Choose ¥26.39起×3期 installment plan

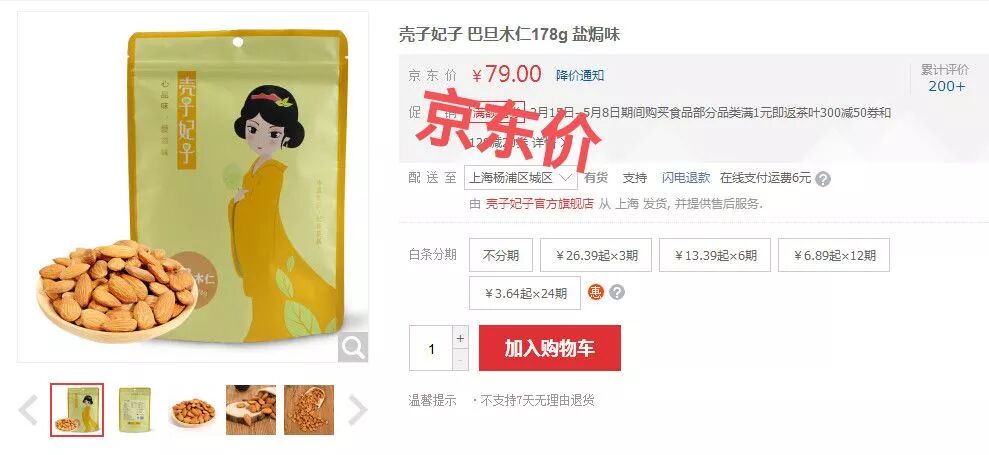(596, 255)
